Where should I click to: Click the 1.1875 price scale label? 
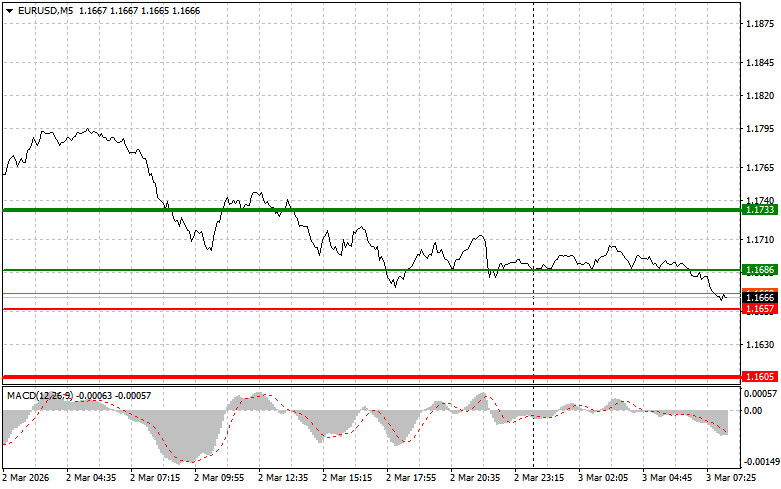click(760, 24)
